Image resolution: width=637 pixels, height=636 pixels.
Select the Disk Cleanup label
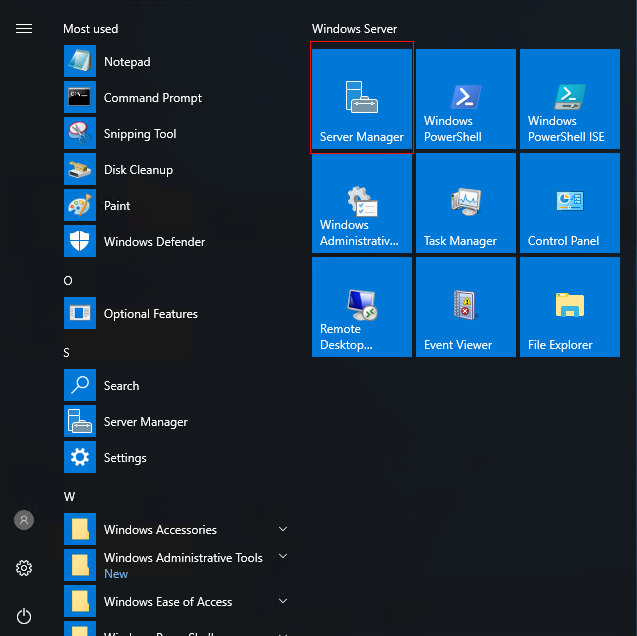tap(139, 170)
